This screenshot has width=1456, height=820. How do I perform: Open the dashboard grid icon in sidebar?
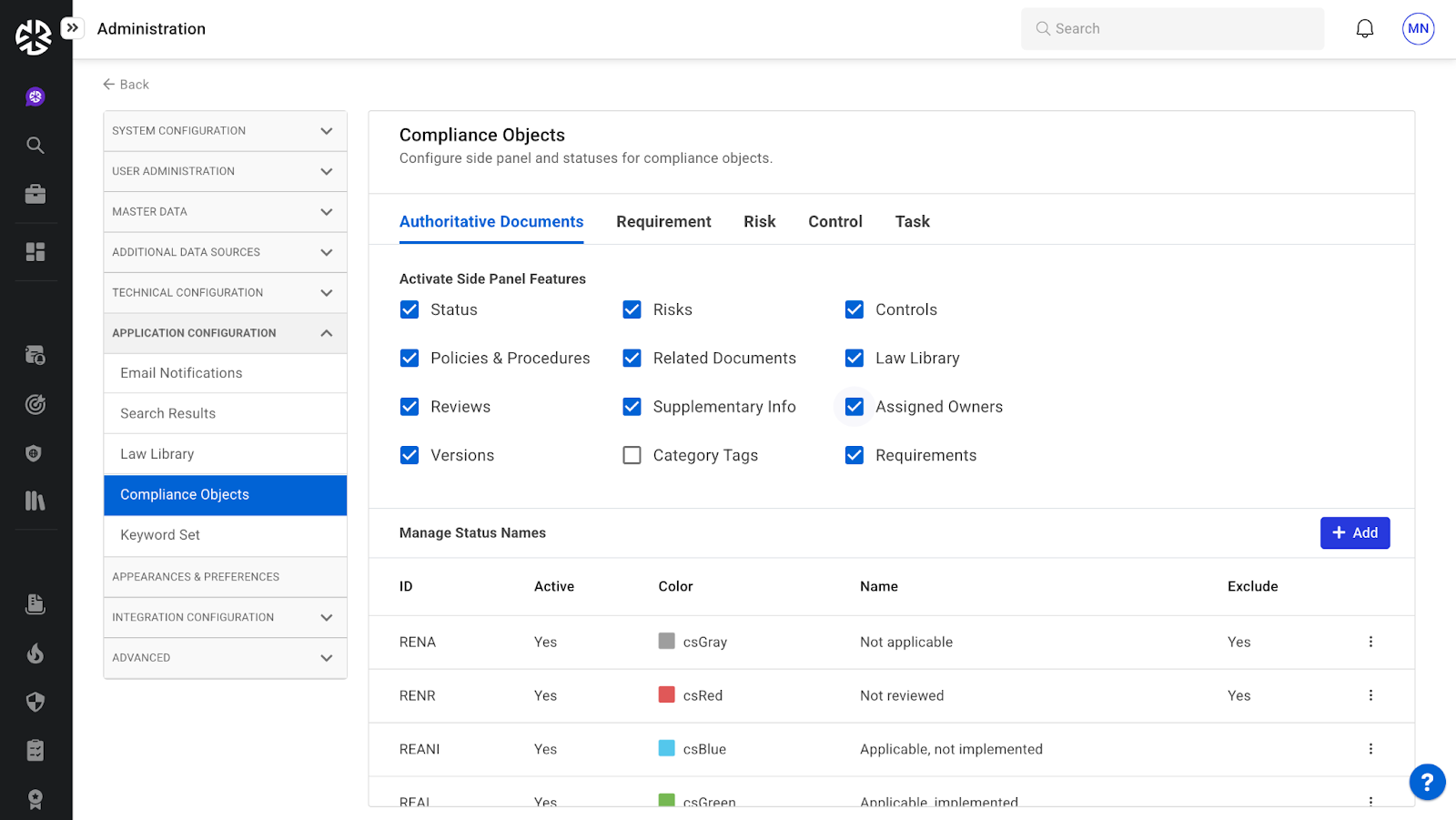coord(35,252)
